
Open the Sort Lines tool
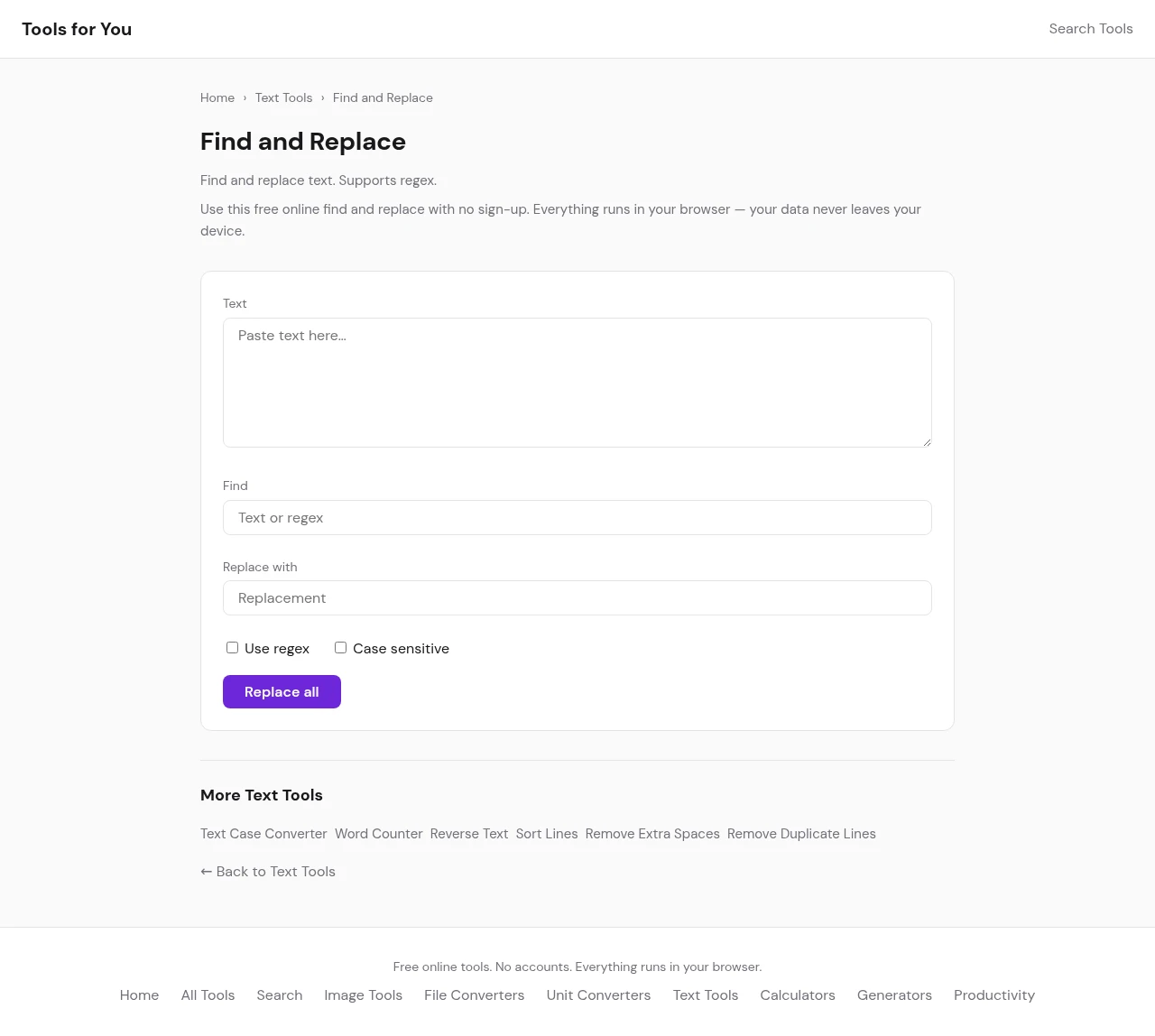click(547, 834)
